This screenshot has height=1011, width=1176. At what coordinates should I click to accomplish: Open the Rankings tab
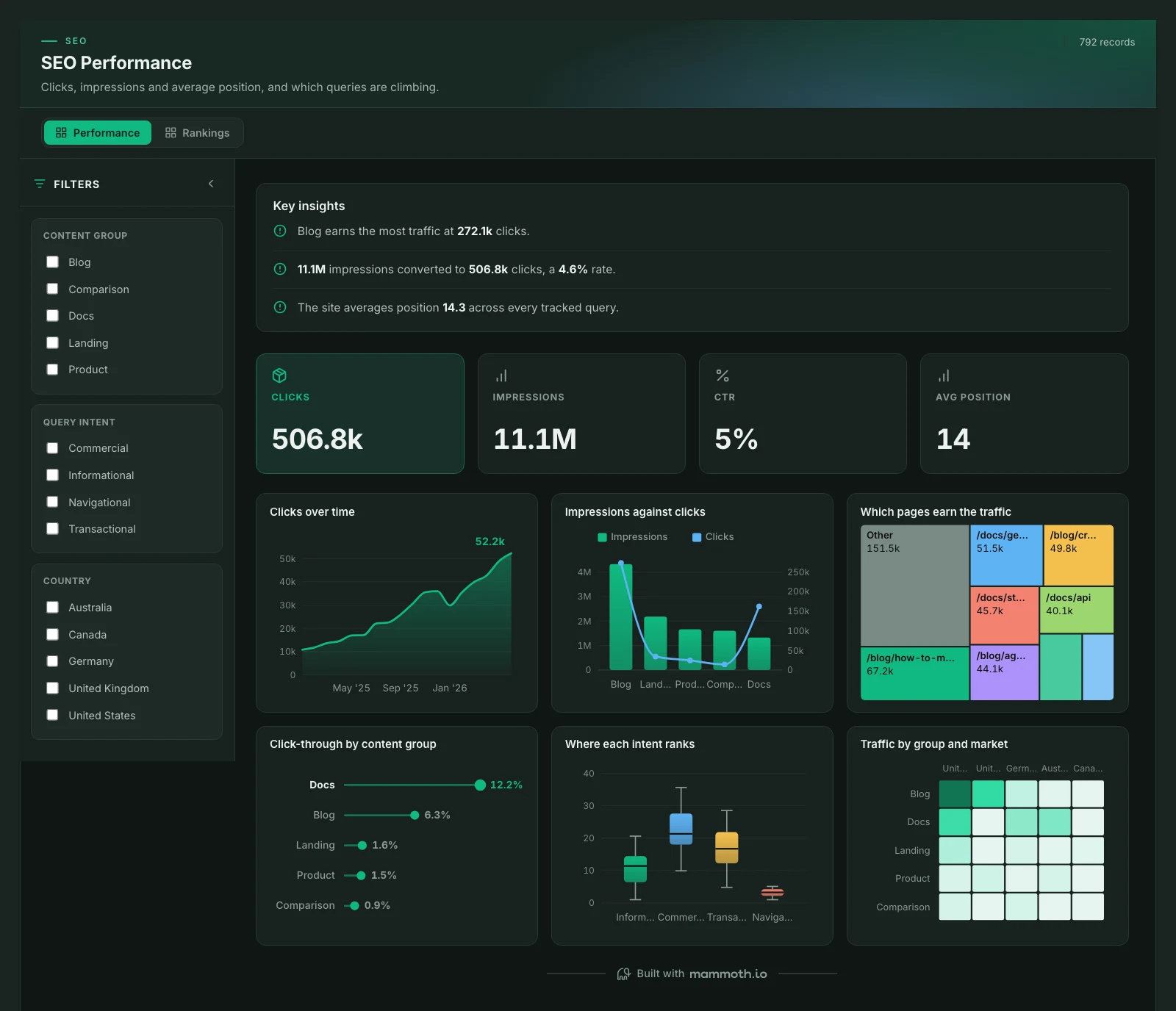tap(197, 133)
